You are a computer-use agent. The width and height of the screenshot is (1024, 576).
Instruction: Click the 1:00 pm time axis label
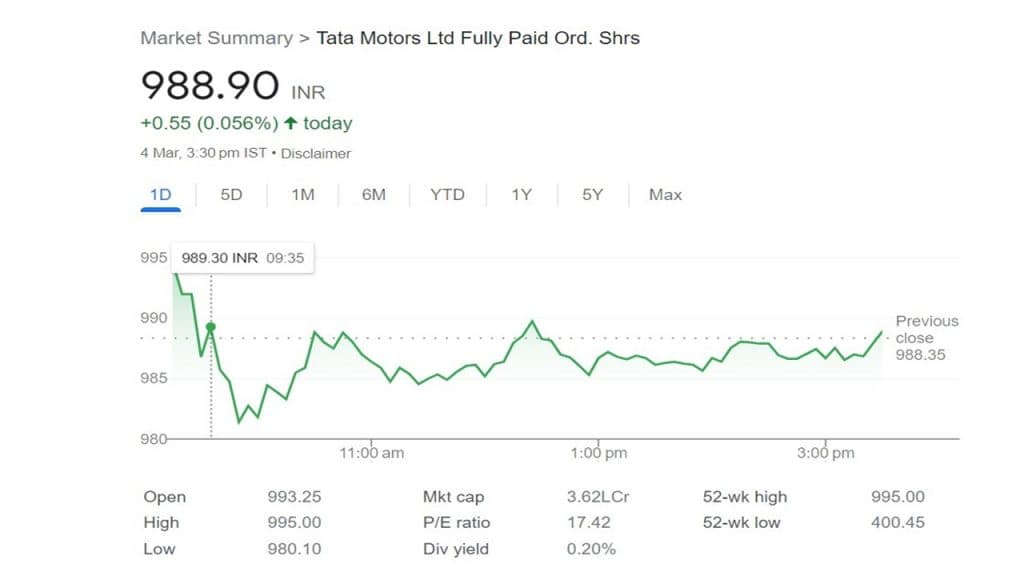[x=599, y=453]
